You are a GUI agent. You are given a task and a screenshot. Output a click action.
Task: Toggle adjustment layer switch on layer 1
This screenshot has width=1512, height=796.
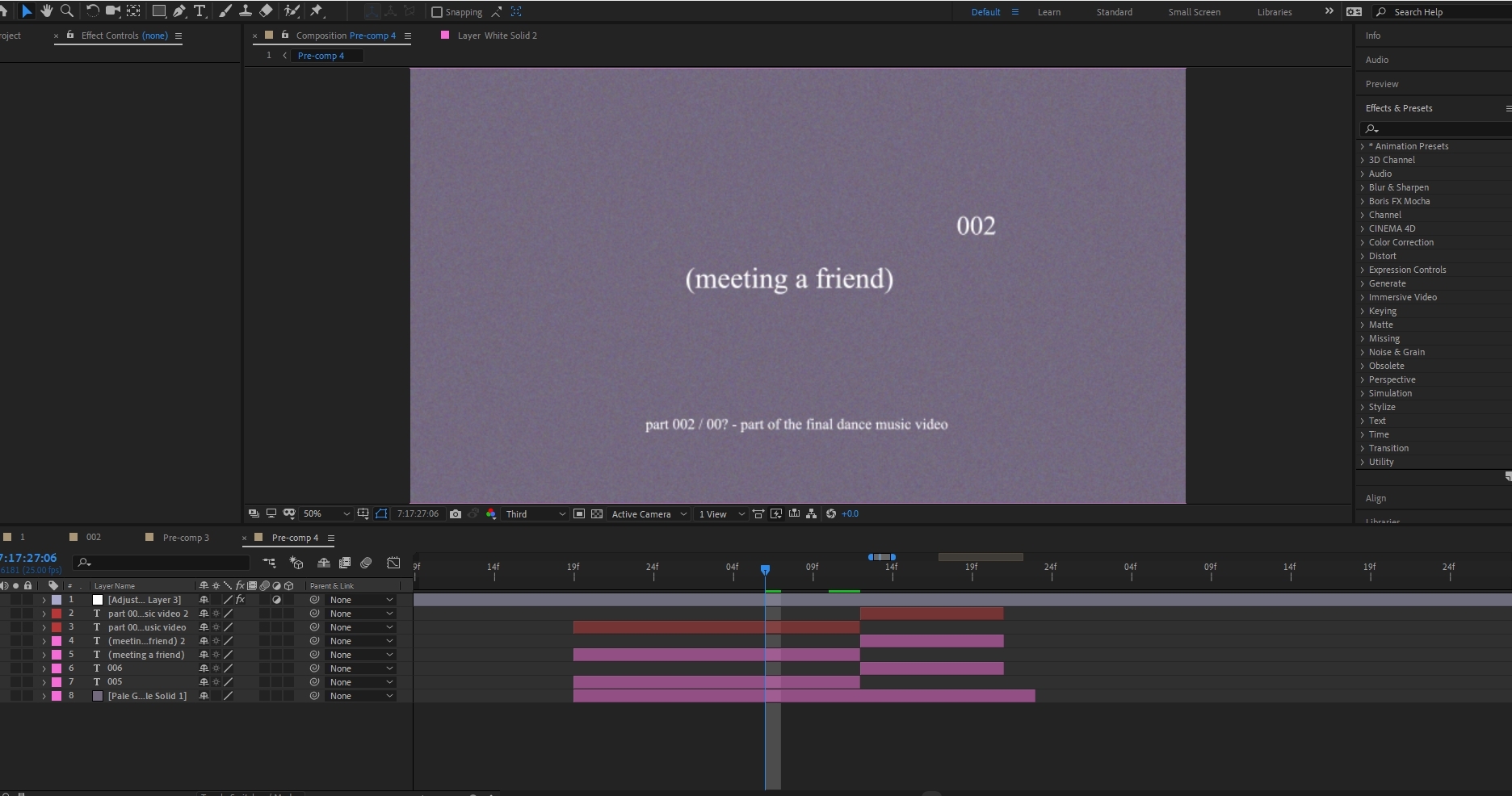pyautogui.click(x=276, y=600)
